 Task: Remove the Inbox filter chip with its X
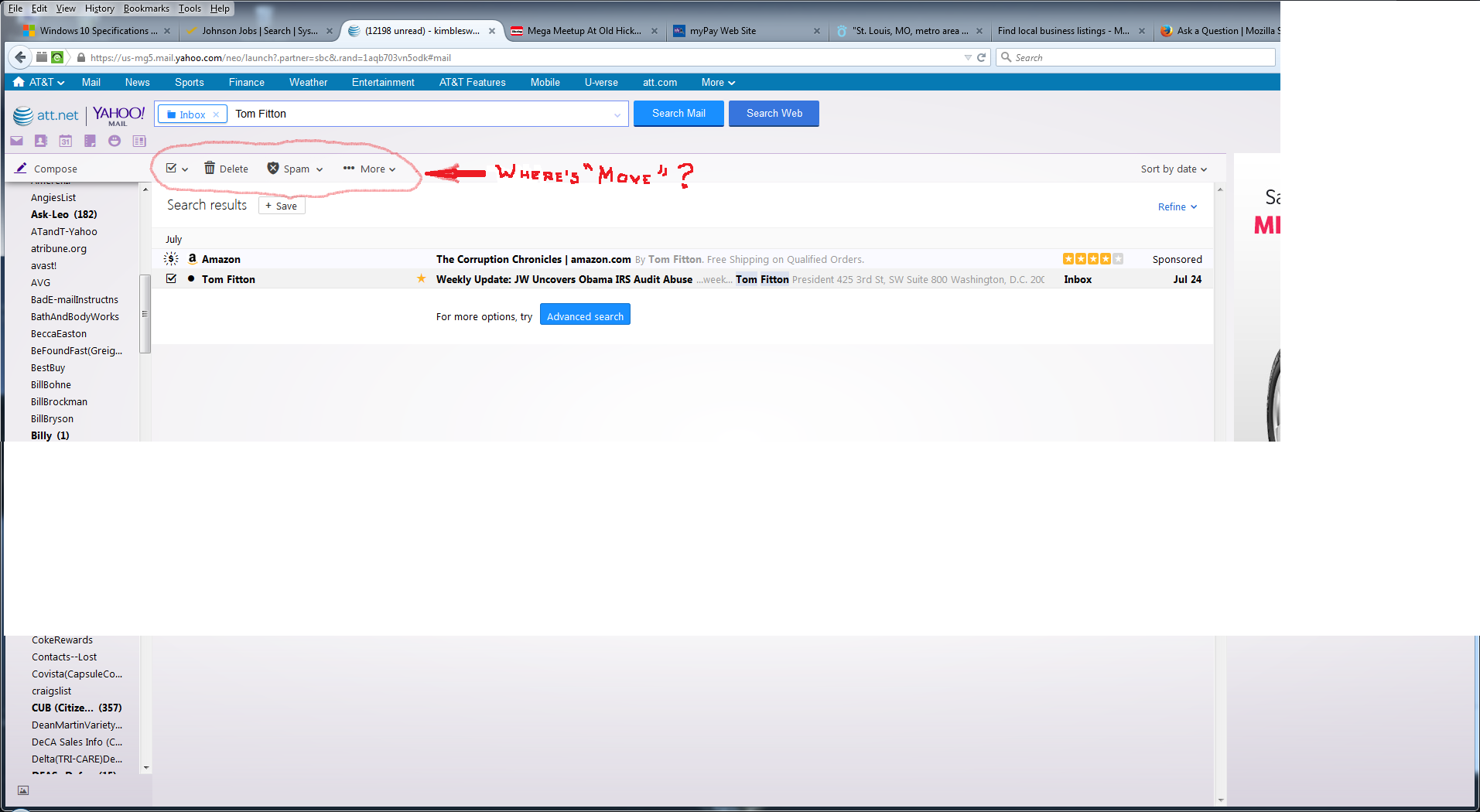216,114
